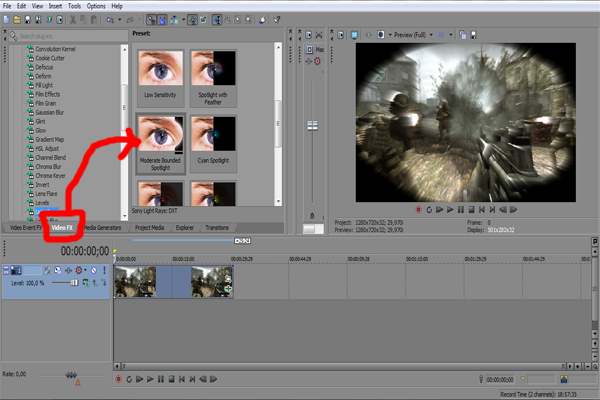600x400 pixels.
Task: Select Gaussian Blur in plug-in list
Action: click(x=49, y=112)
